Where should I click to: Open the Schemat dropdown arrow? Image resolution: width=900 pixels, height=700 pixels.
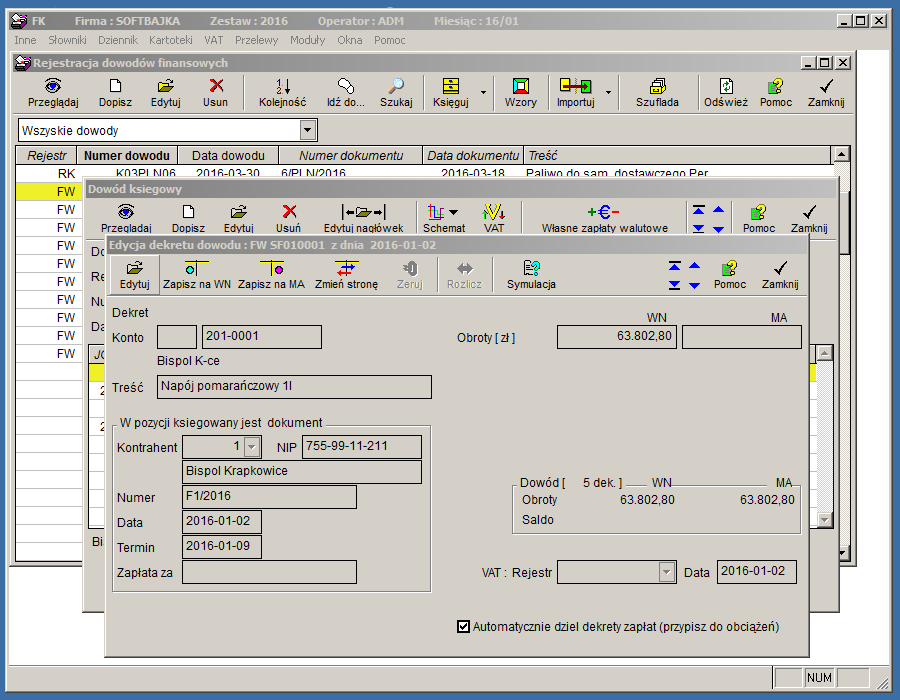(x=453, y=212)
